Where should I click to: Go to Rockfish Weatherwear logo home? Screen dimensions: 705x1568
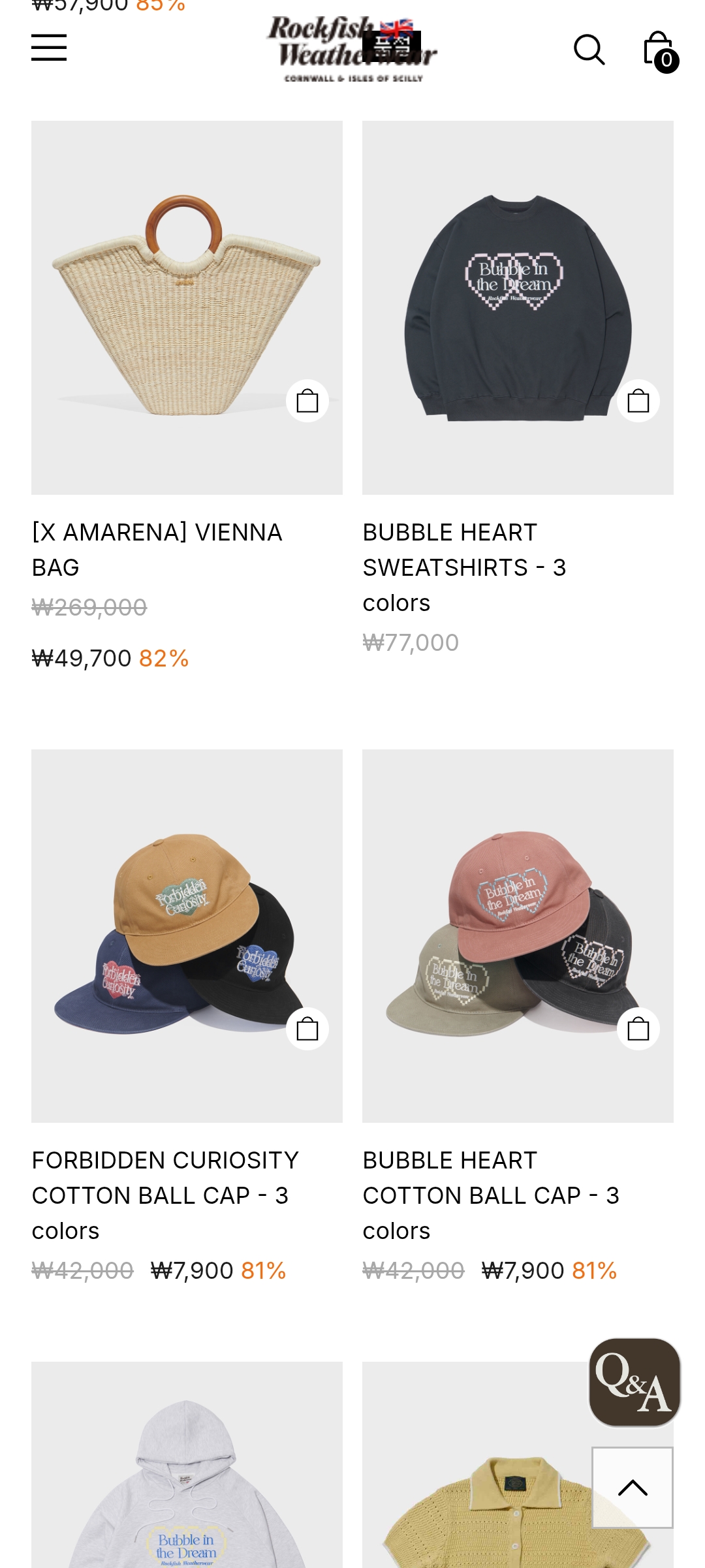click(352, 49)
